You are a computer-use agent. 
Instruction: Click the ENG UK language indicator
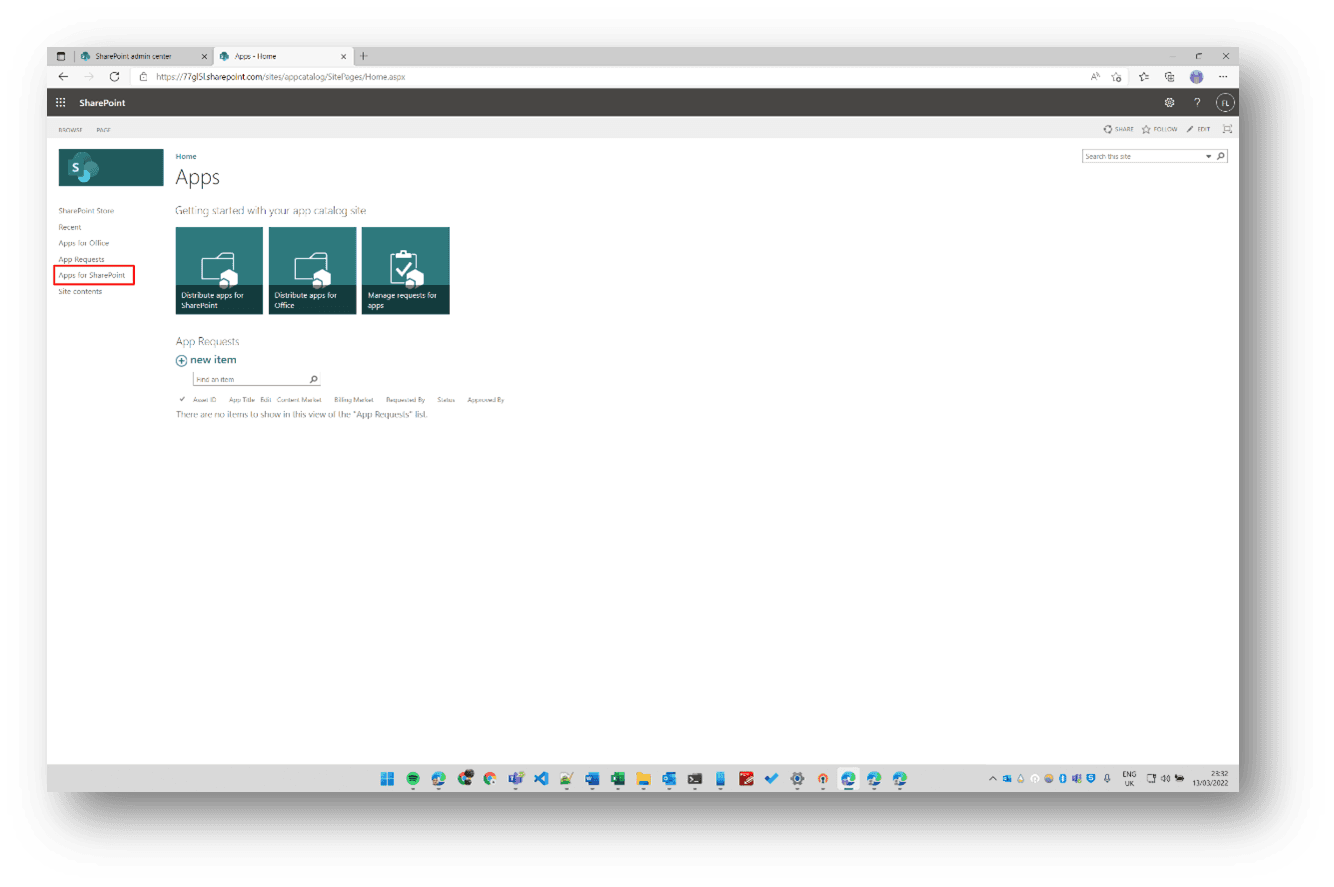coord(1129,778)
